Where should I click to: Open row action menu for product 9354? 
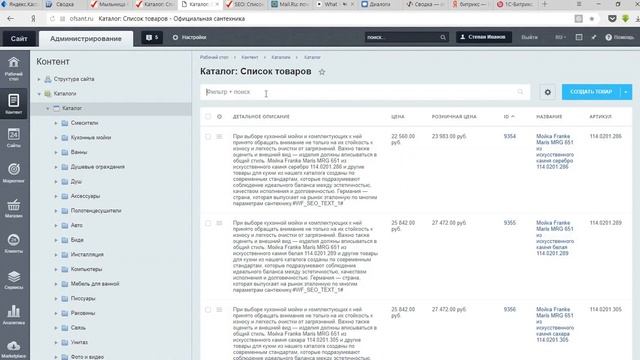219,137
